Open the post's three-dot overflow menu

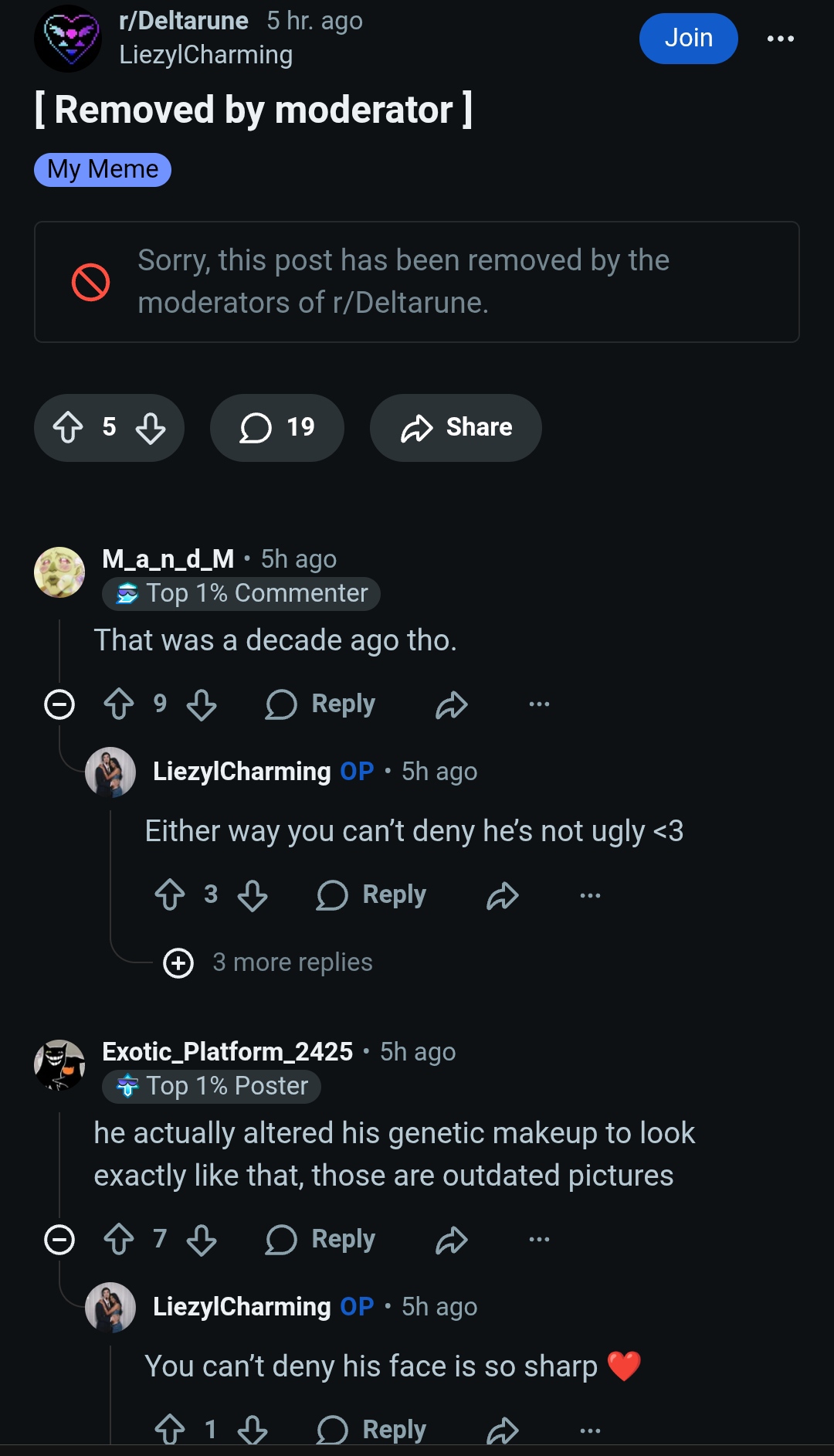point(780,39)
